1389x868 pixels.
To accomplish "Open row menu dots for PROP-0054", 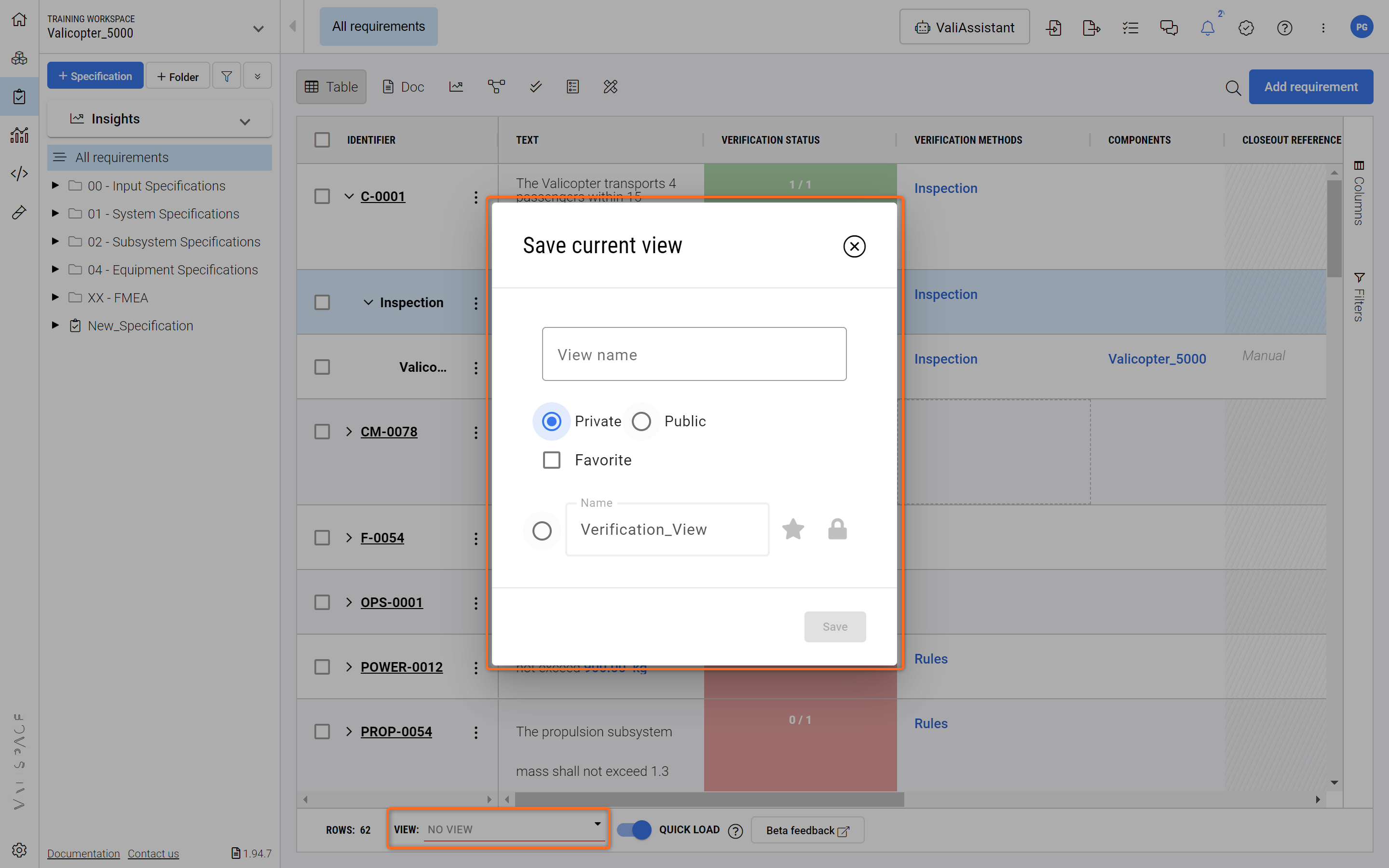I will (476, 732).
